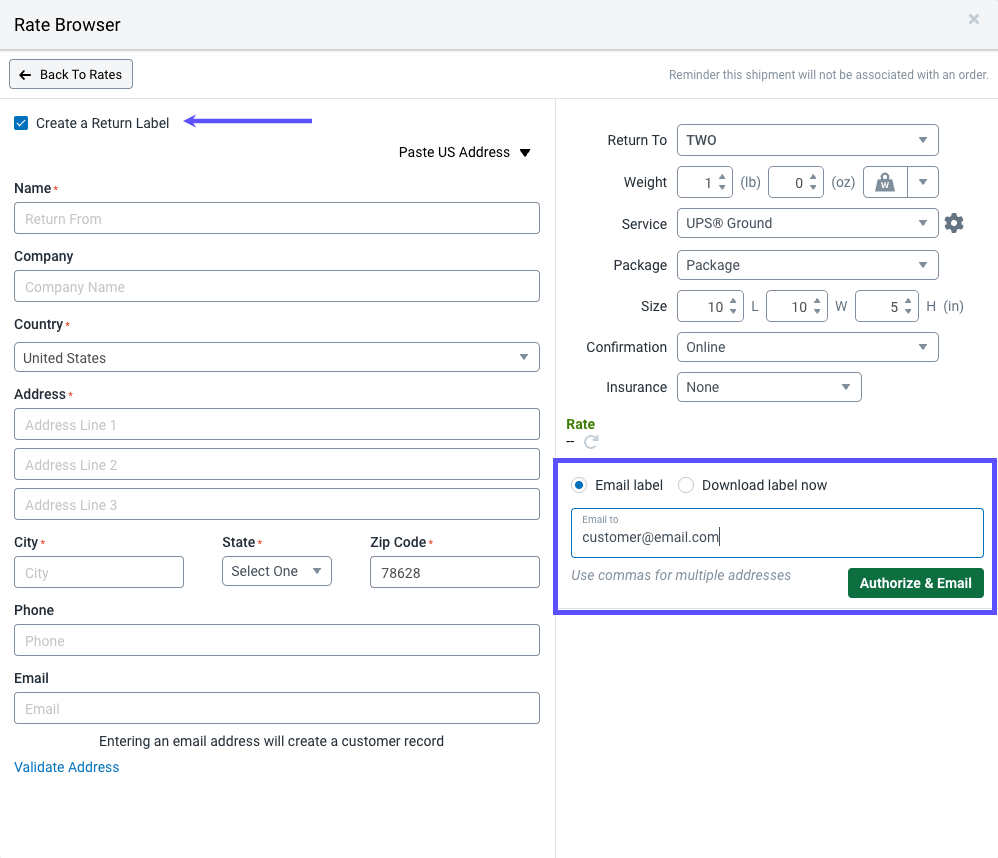Open the Confirmation dropdown showing Online
Screen dimensions: 998x858
807,347
